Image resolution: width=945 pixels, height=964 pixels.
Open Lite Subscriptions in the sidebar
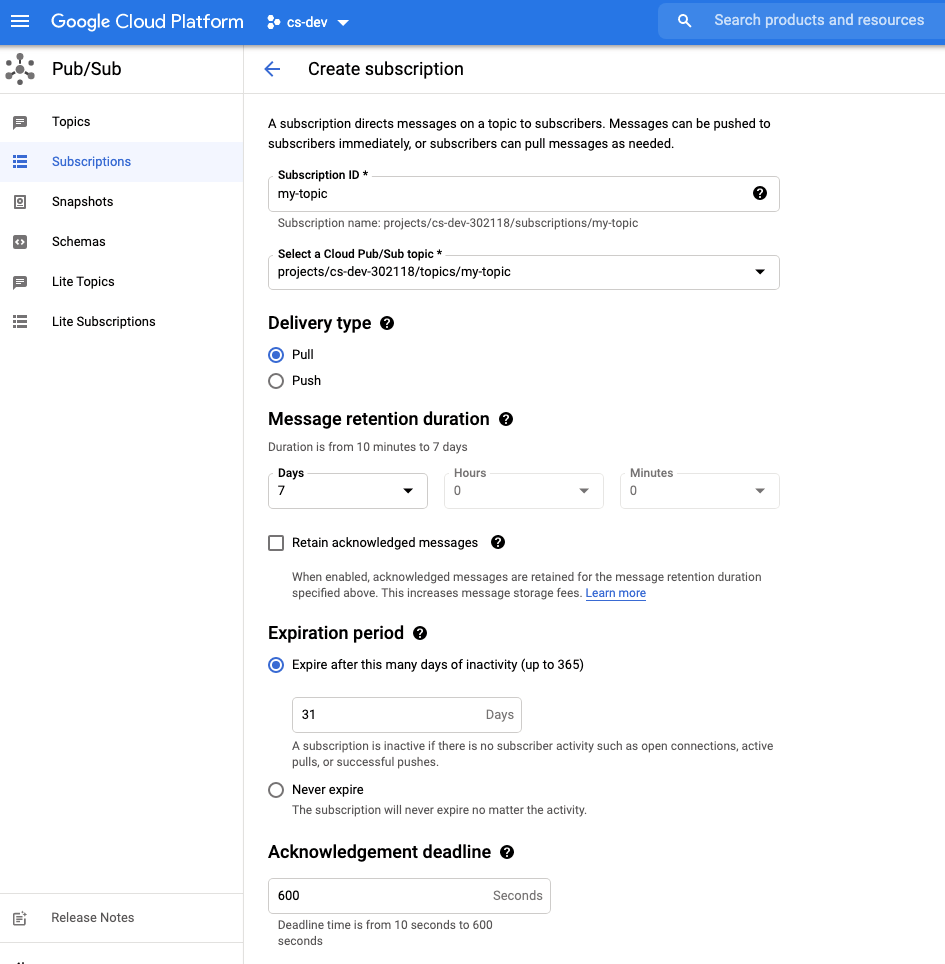pos(122,322)
